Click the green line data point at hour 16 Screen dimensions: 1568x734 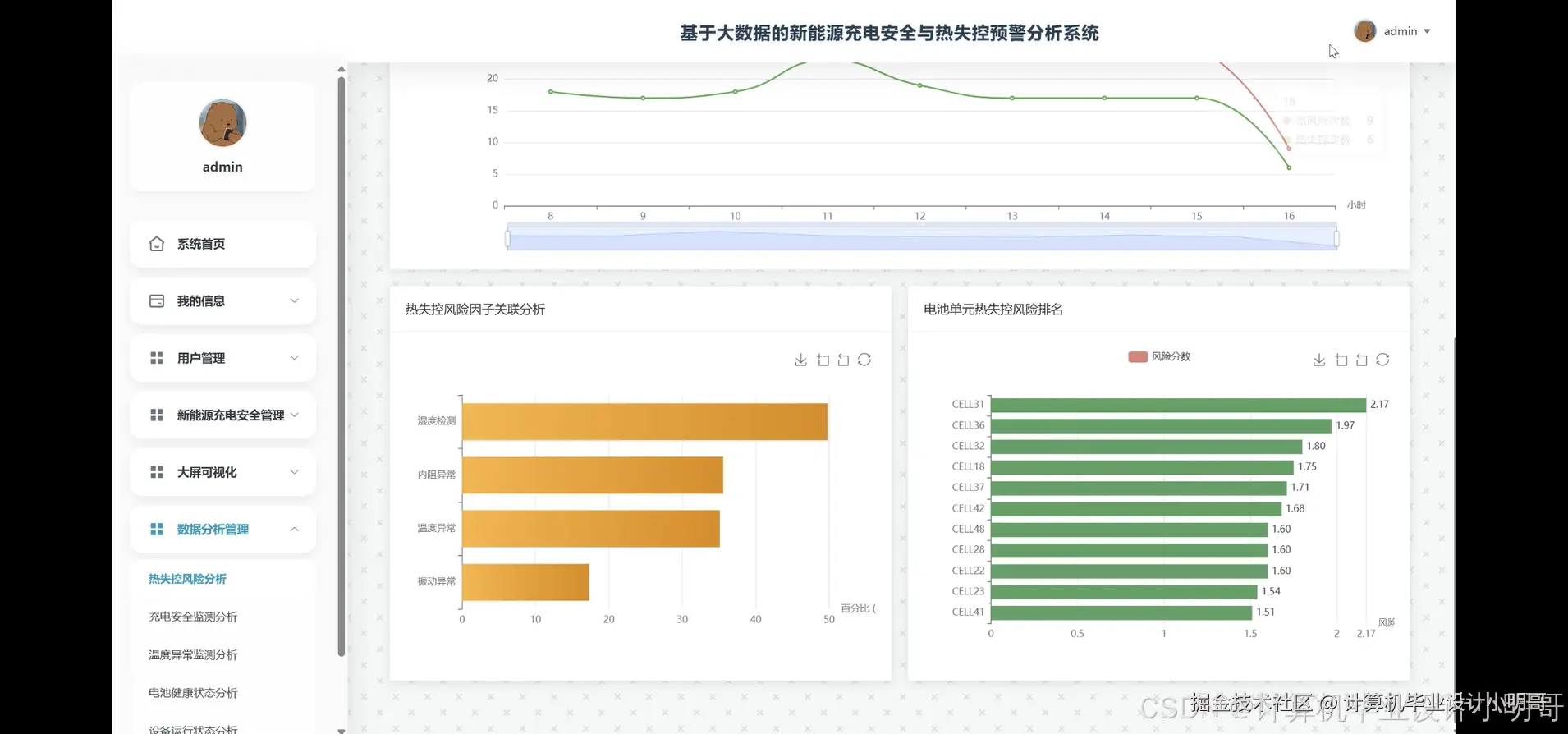tap(1289, 167)
